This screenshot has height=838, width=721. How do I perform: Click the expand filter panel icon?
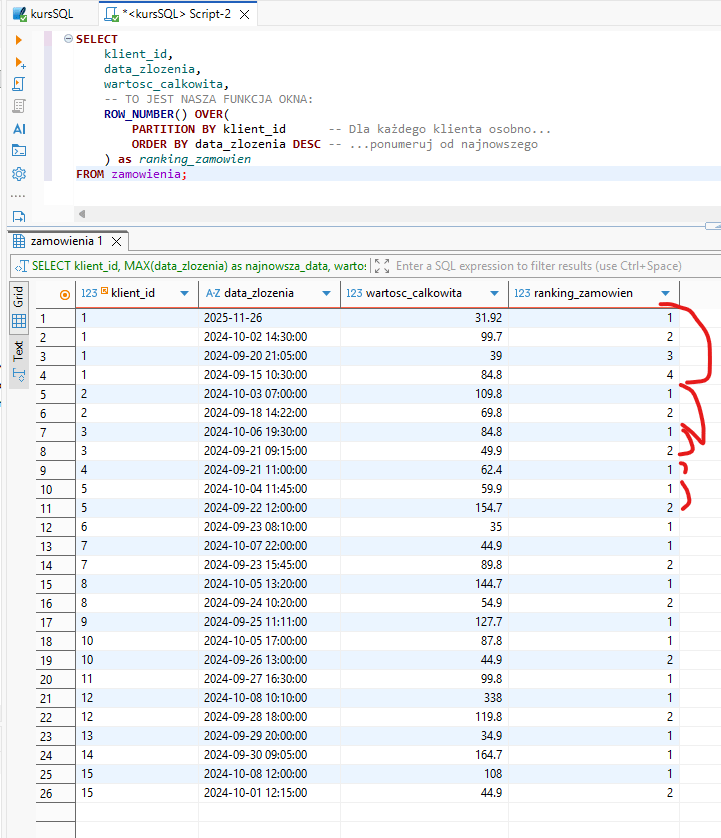pyautogui.click(x=381, y=266)
